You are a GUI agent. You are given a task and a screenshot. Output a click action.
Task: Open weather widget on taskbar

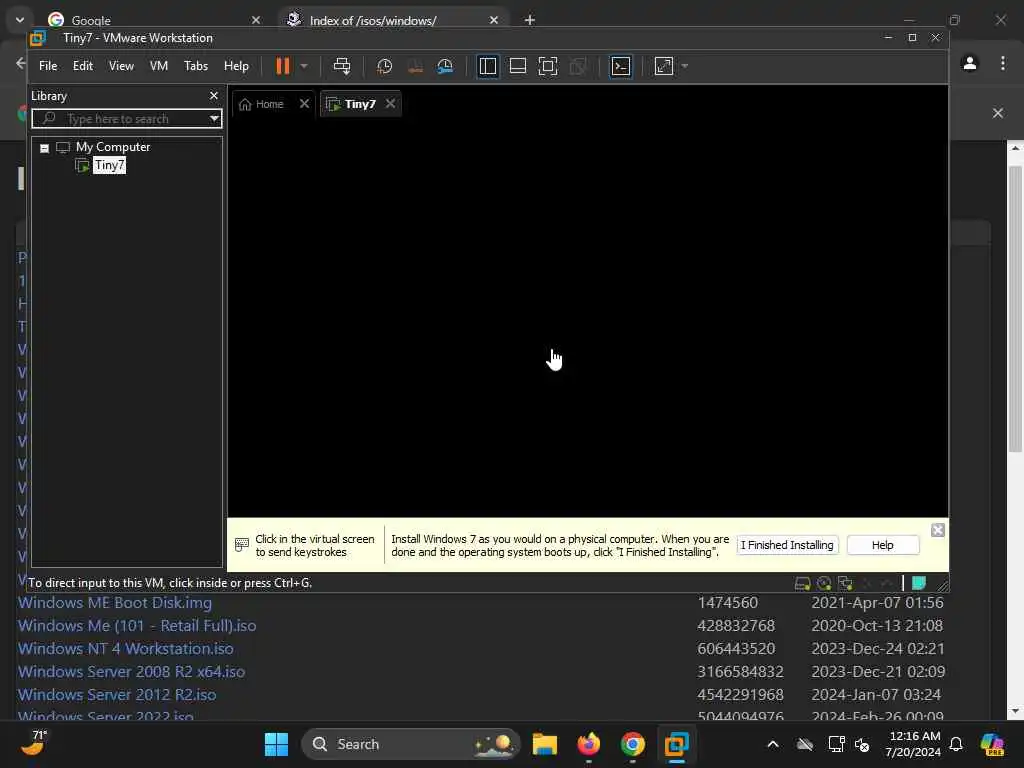[x=34, y=743]
